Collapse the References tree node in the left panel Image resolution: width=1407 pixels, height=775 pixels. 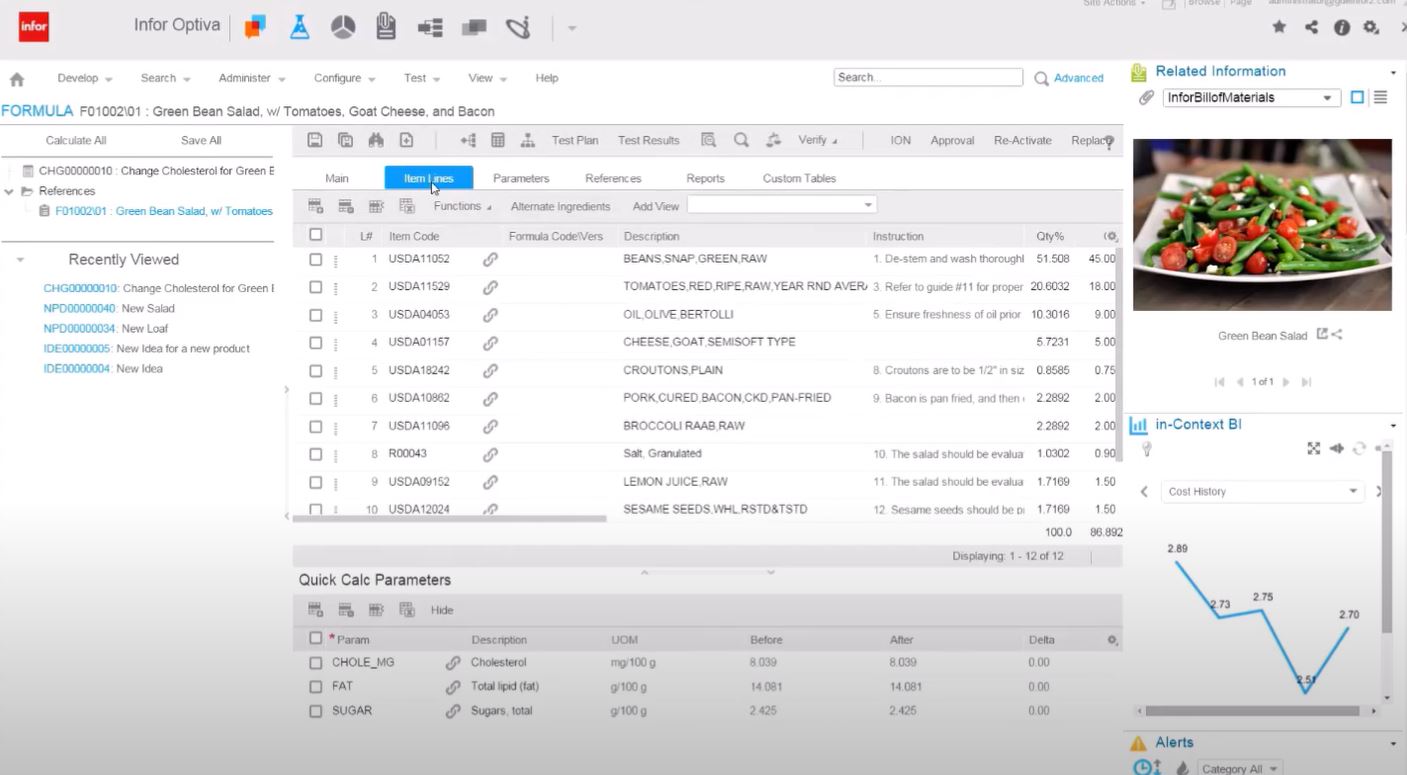(7, 190)
